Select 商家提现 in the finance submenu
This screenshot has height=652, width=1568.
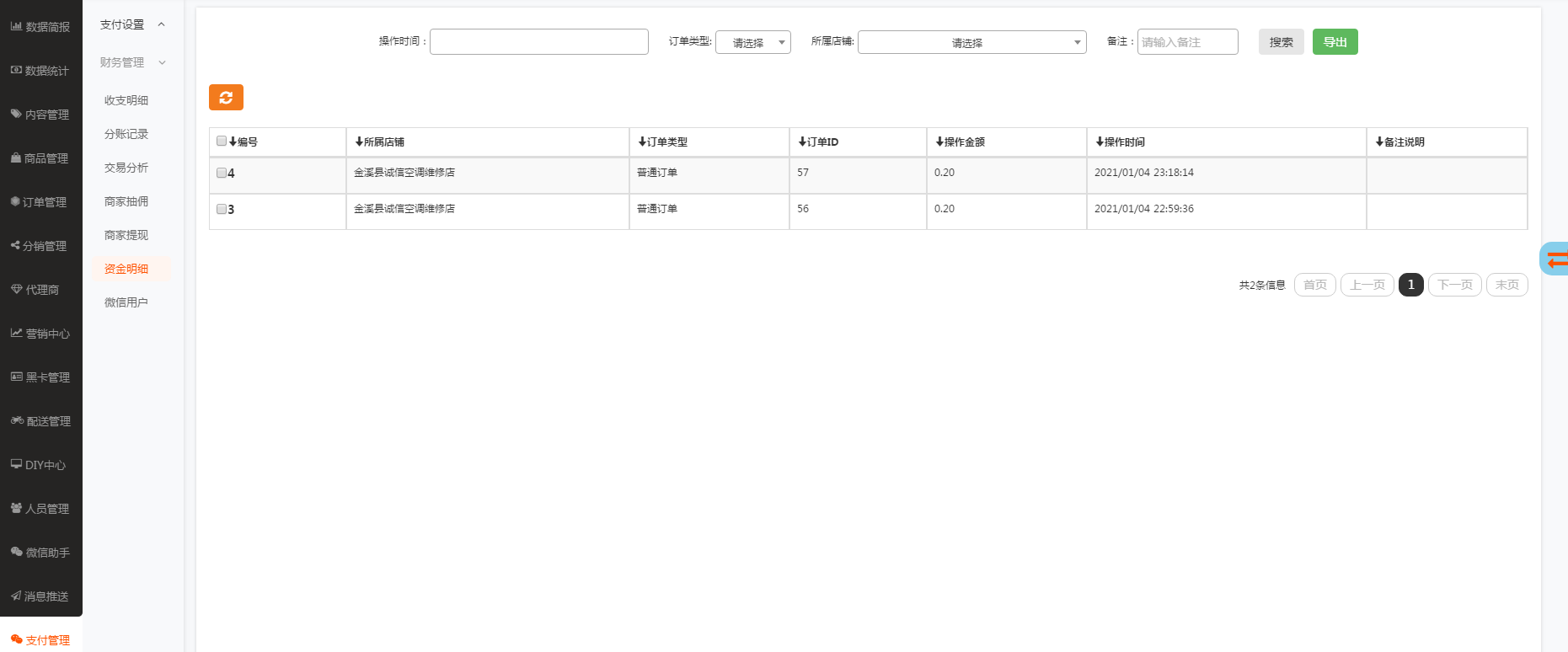126,235
